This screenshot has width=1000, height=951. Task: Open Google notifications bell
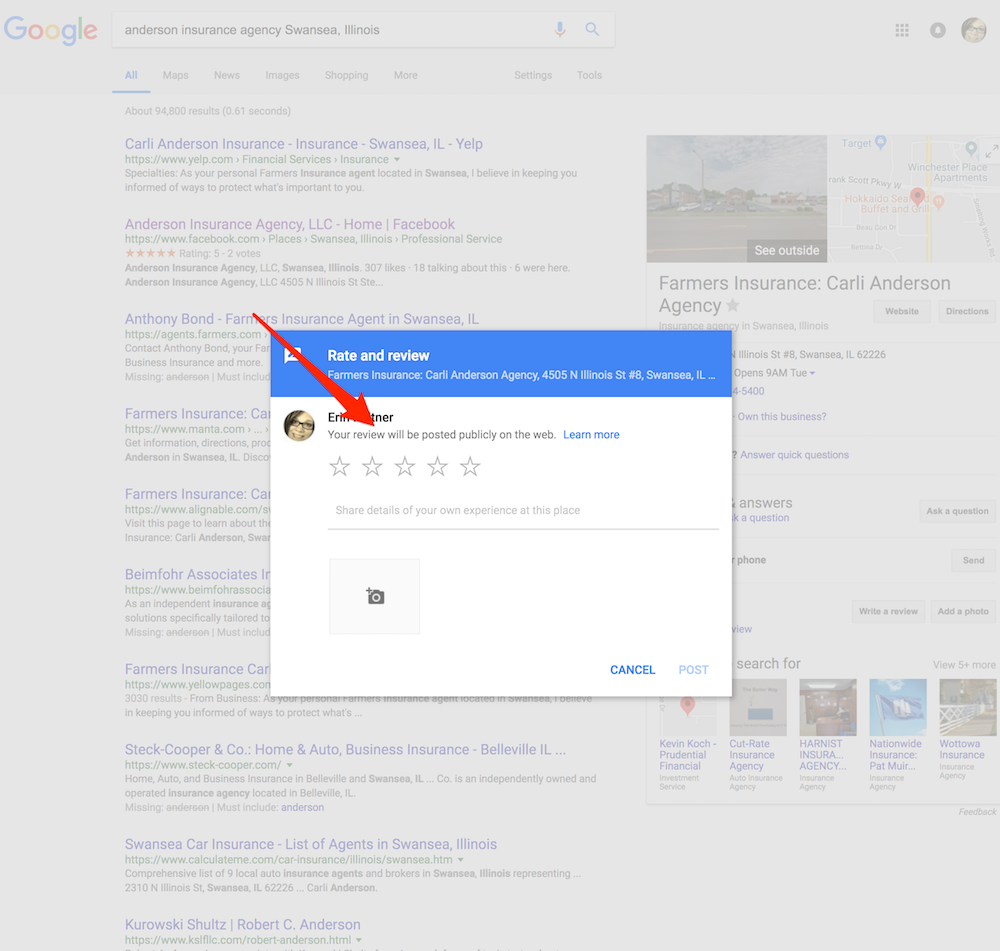[938, 30]
